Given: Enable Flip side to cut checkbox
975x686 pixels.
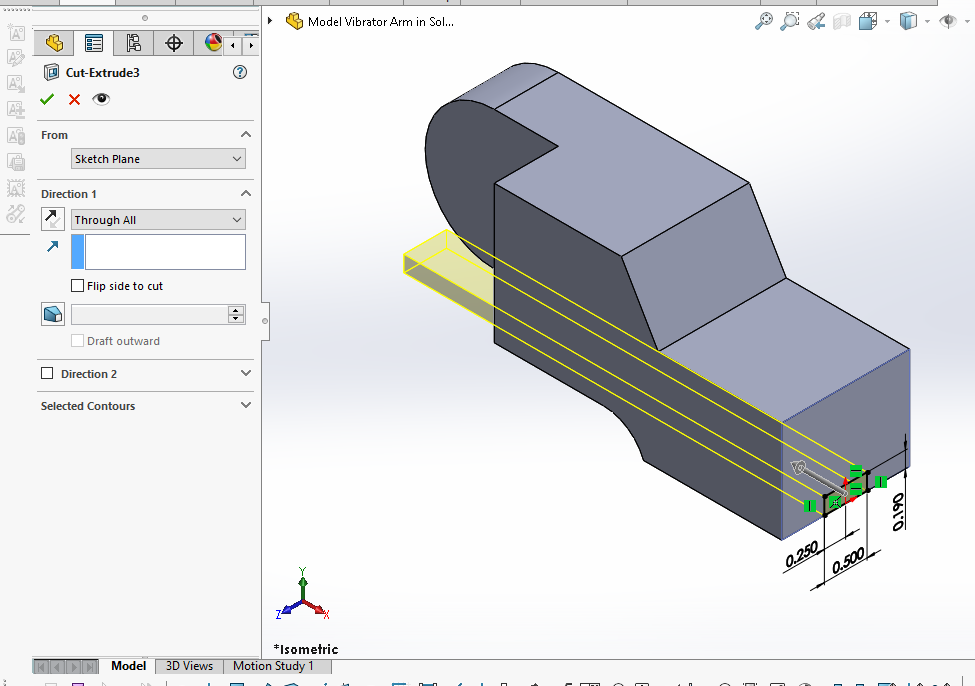Looking at the screenshot, I should 78,286.
